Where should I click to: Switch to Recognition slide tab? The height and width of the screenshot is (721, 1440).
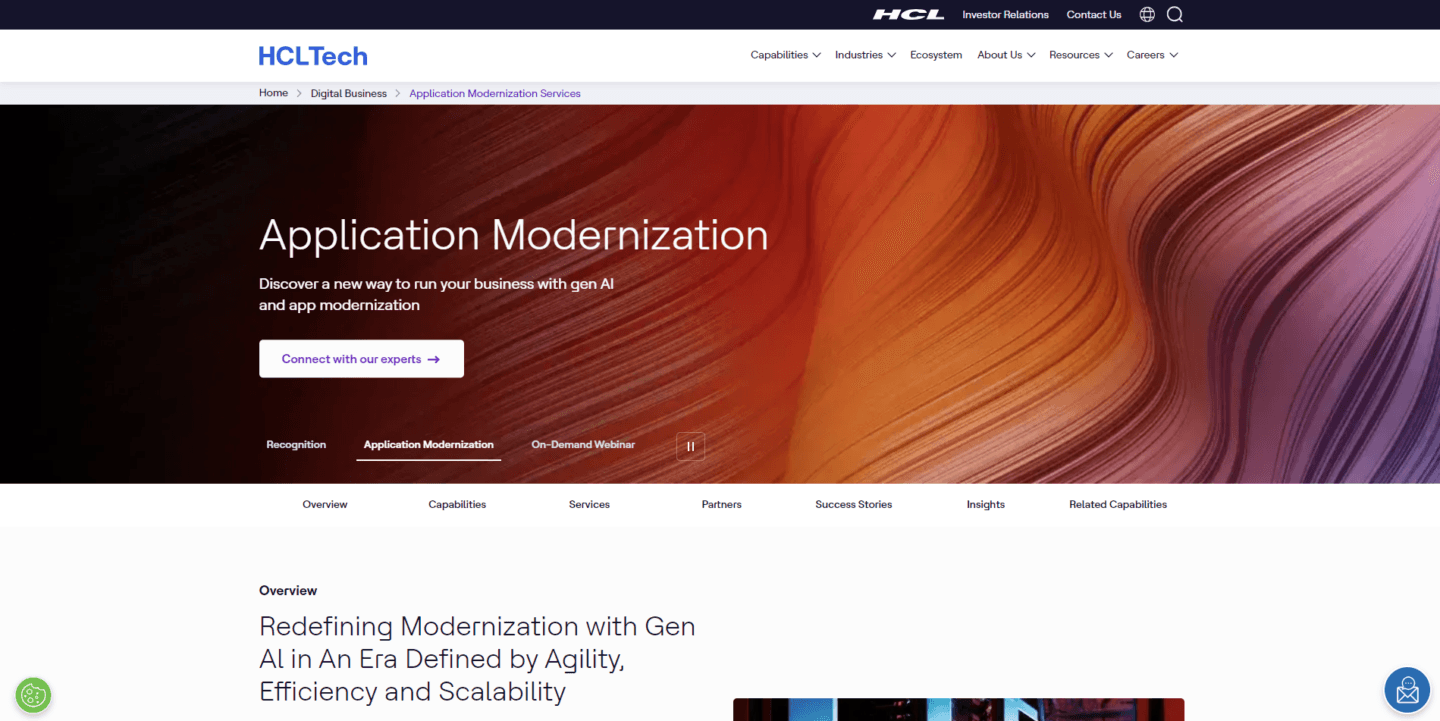tap(296, 444)
